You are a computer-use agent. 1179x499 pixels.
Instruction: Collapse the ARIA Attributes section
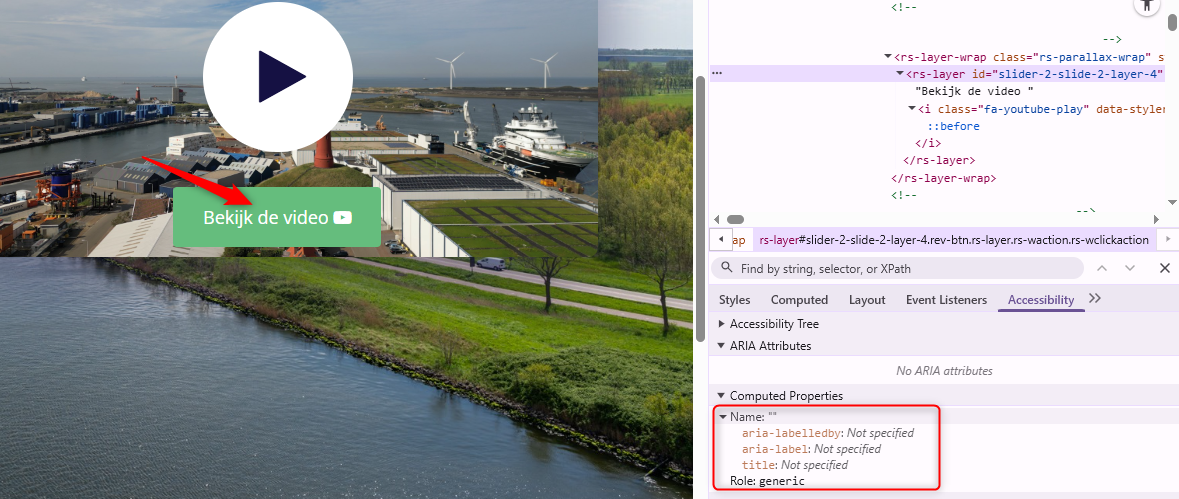pos(723,346)
